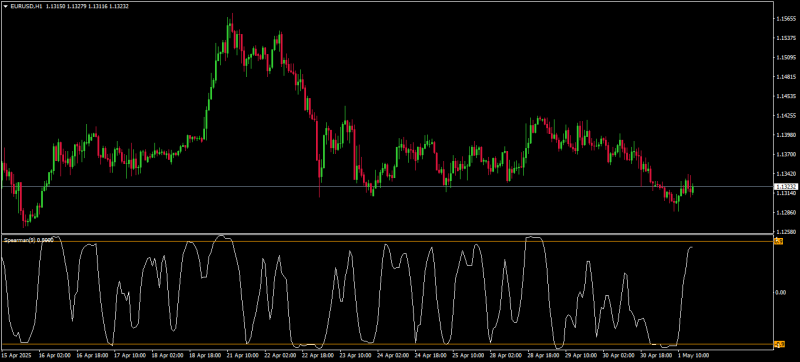Click the 1 May 10:00 time marker
Image resolution: width=800 pixels, height=362 pixels.
(693, 353)
